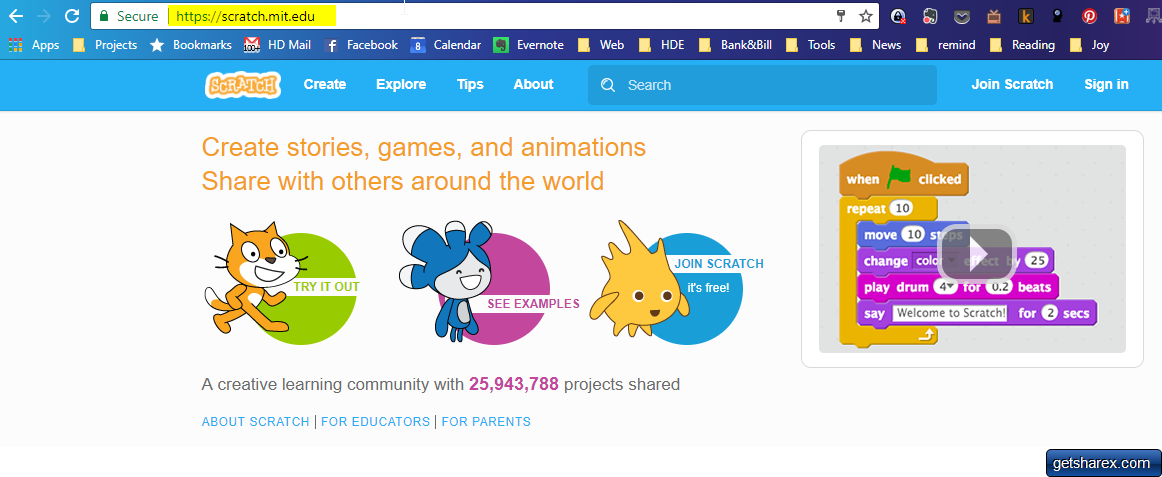
Task: Reload the page with the refresh icon
Action: [72, 16]
